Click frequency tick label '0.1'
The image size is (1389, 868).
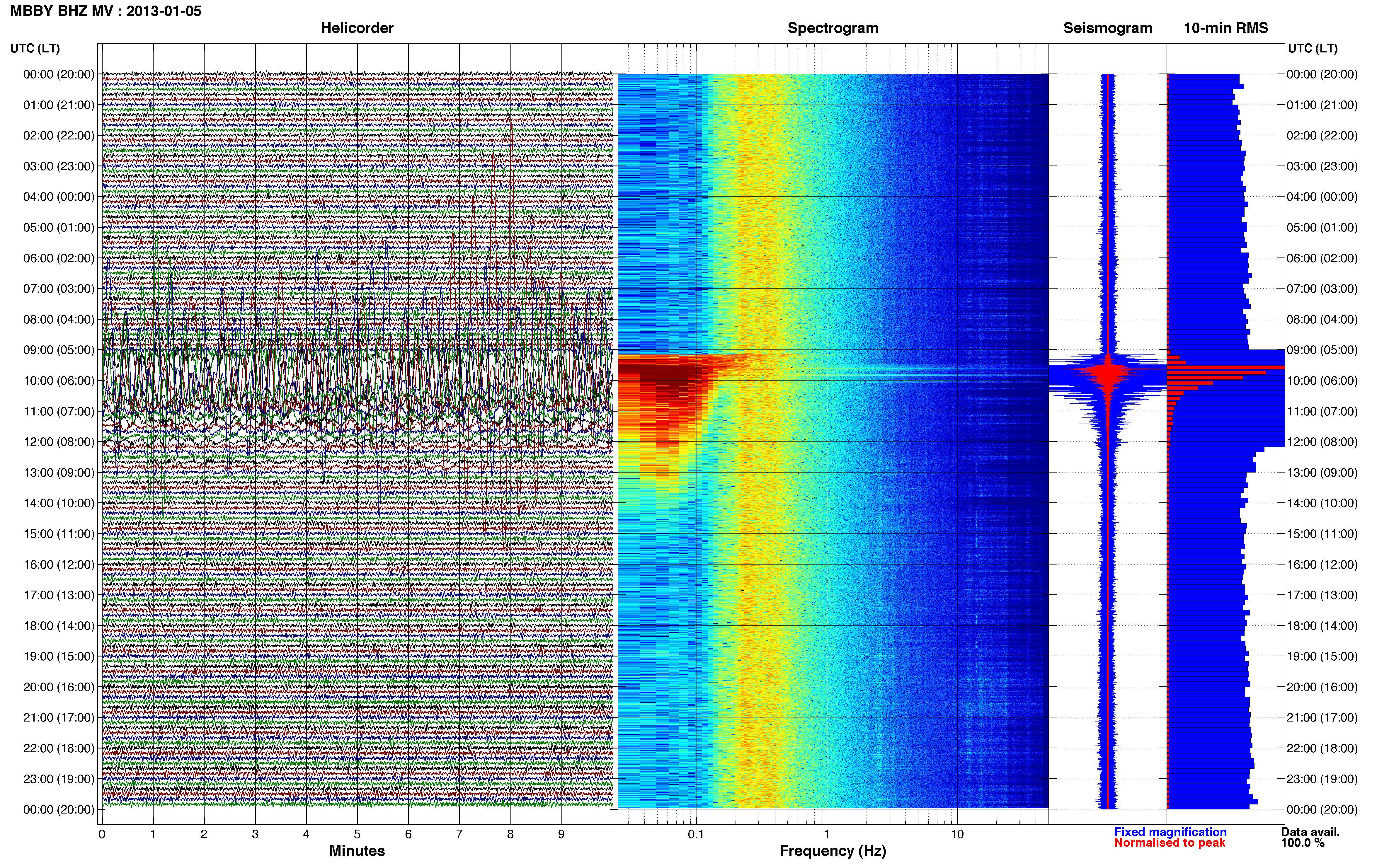click(696, 834)
